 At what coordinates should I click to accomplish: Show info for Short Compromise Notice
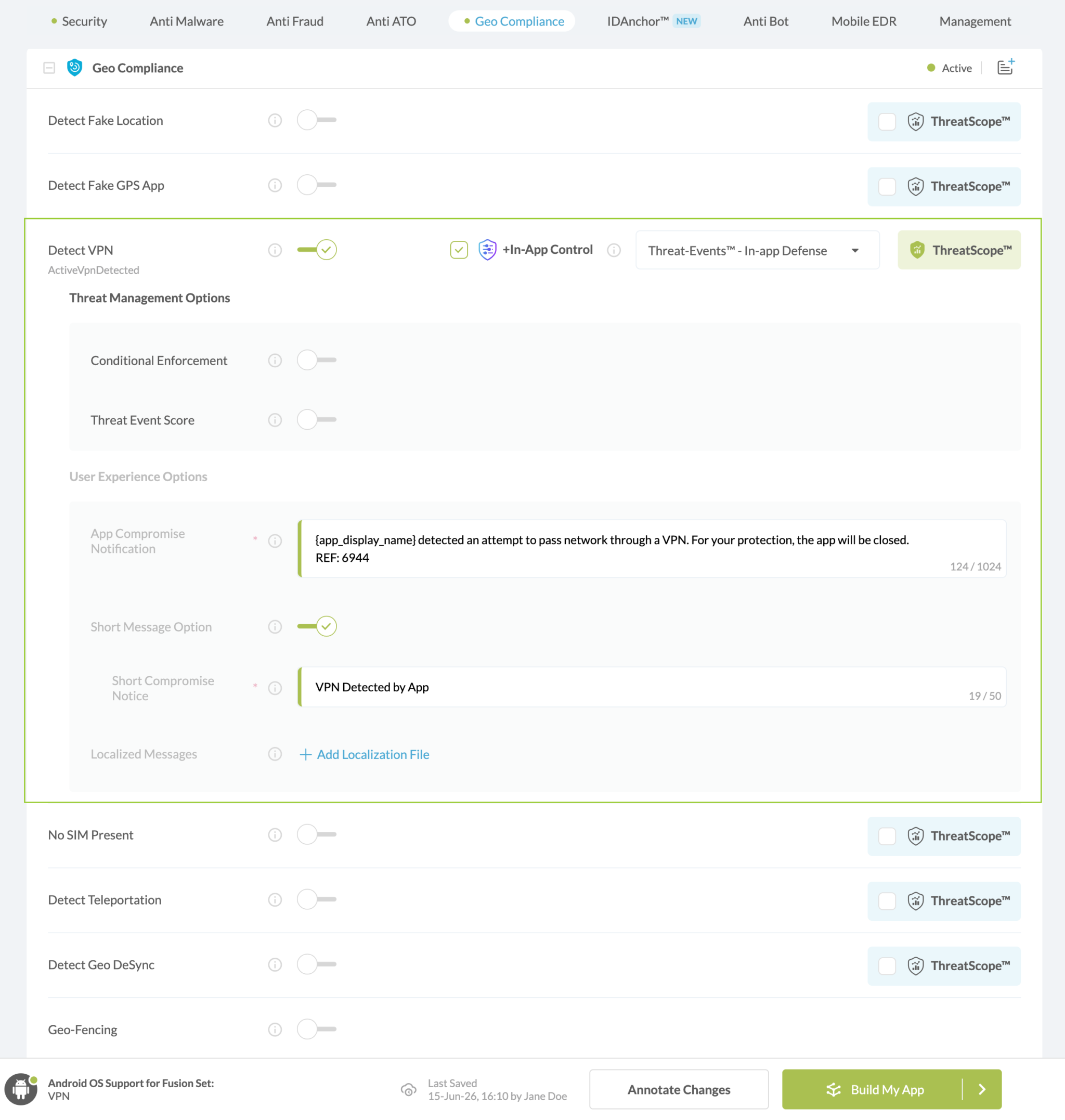point(275,688)
